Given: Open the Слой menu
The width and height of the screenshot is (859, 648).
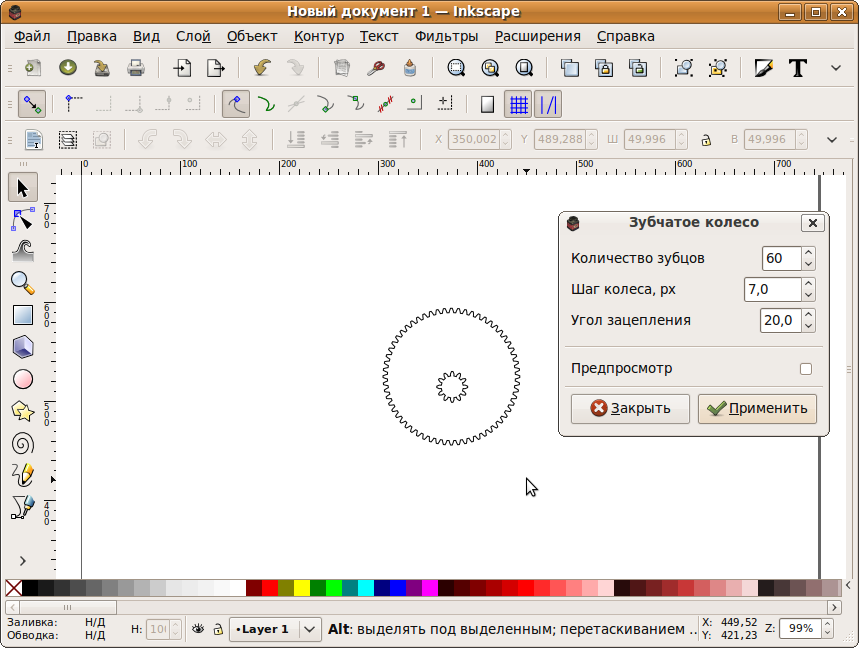Looking at the screenshot, I should 193,36.
